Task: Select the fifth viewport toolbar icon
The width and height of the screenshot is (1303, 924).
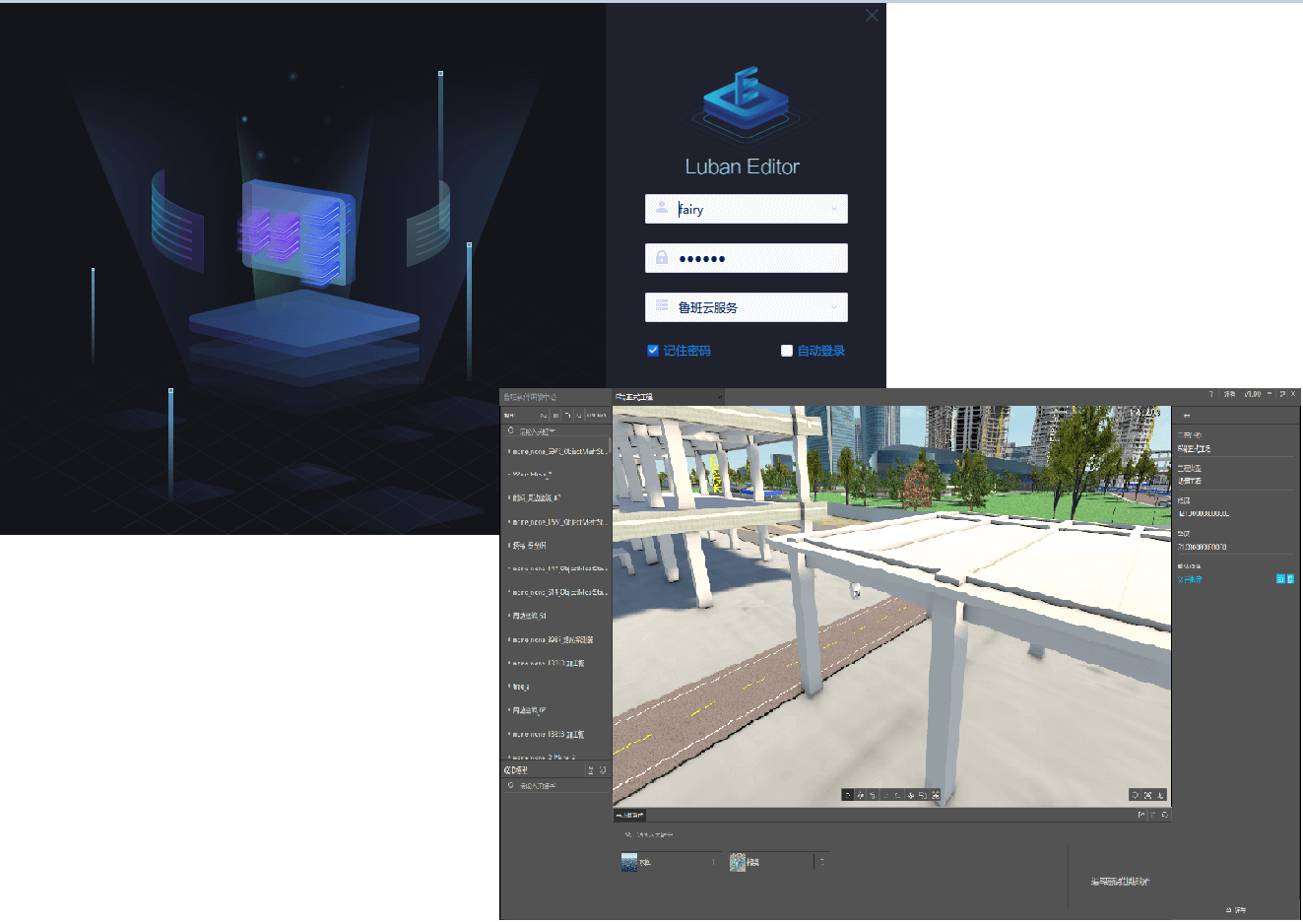Action: click(x=897, y=795)
